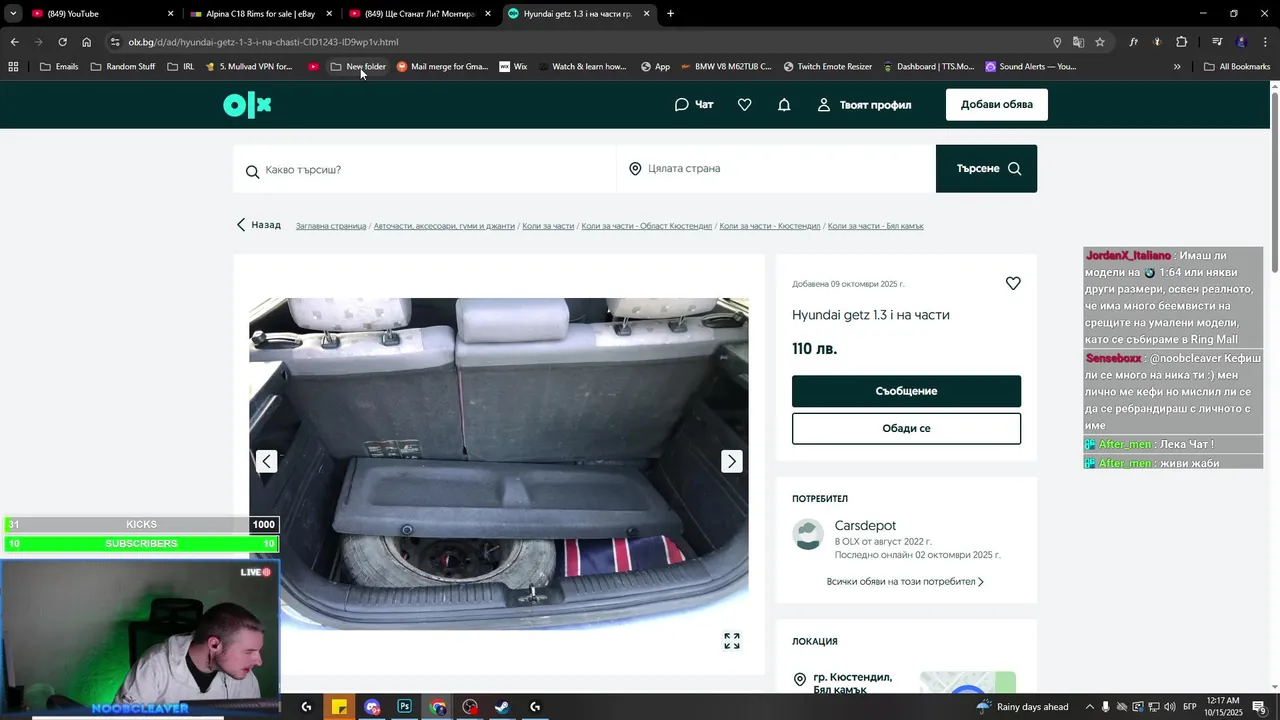Switch to the Ще Станат Ли YouTube tab
Viewport: 1280px width, 720px height.
pyautogui.click(x=420, y=14)
